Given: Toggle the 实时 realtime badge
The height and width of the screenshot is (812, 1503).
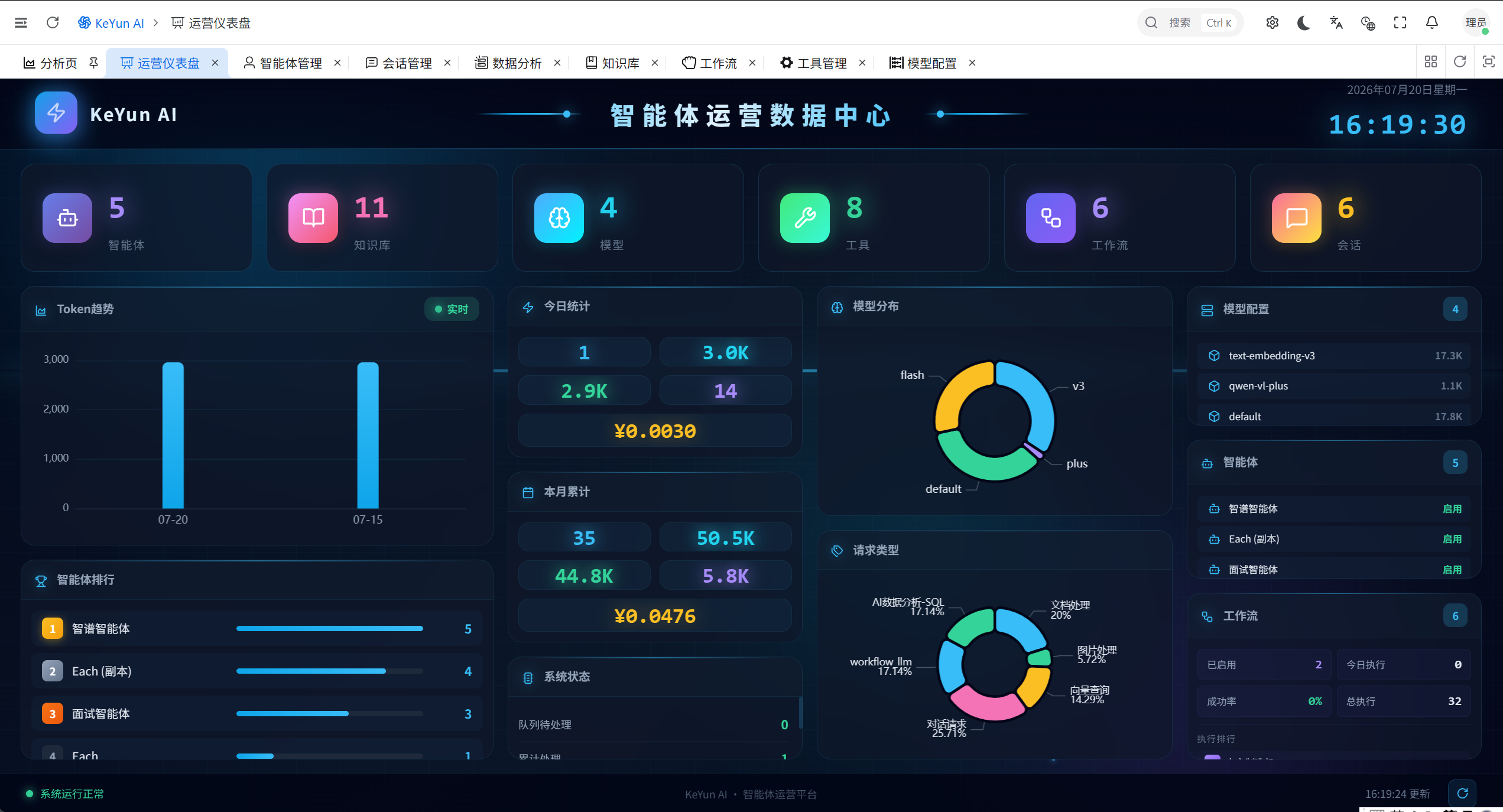Looking at the screenshot, I should [x=452, y=309].
